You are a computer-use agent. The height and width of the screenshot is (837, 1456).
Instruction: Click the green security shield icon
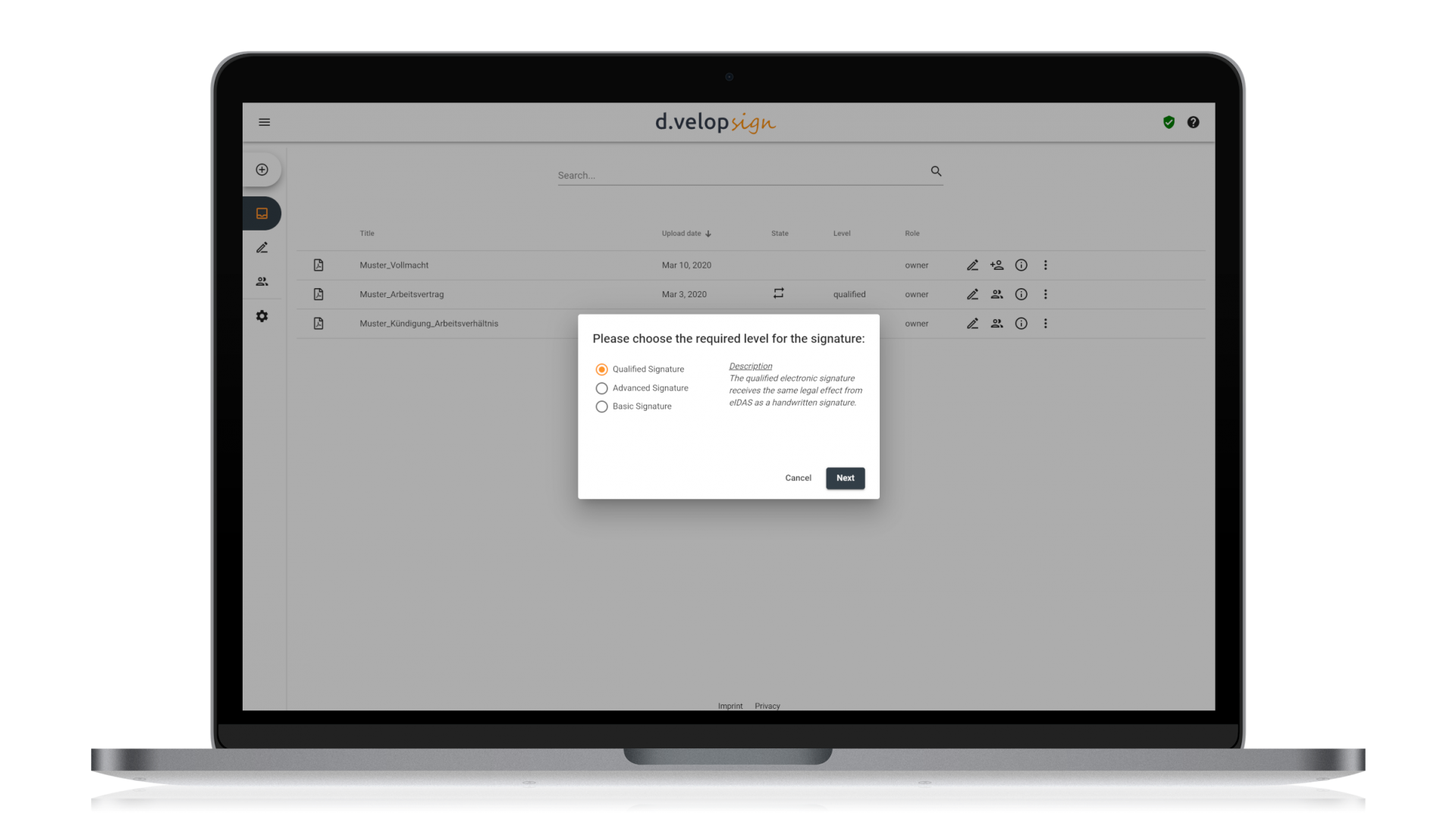1169,122
